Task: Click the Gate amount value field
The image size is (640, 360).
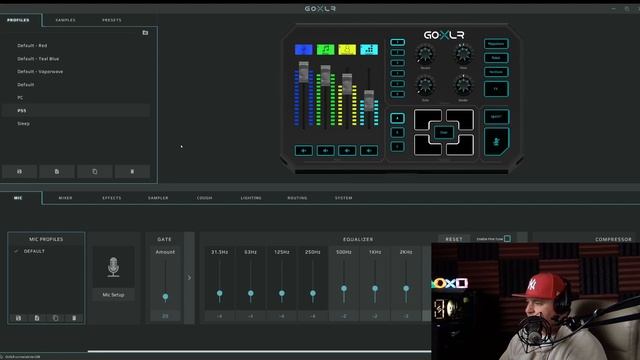Action: tap(165, 316)
